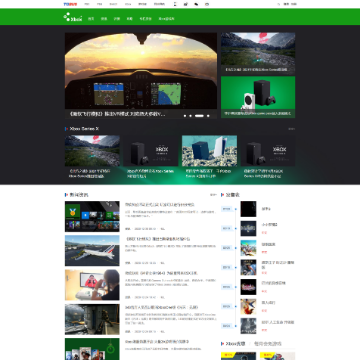Select the last carousel indicator dot
Screen dimensions: 360x360
(208, 116)
